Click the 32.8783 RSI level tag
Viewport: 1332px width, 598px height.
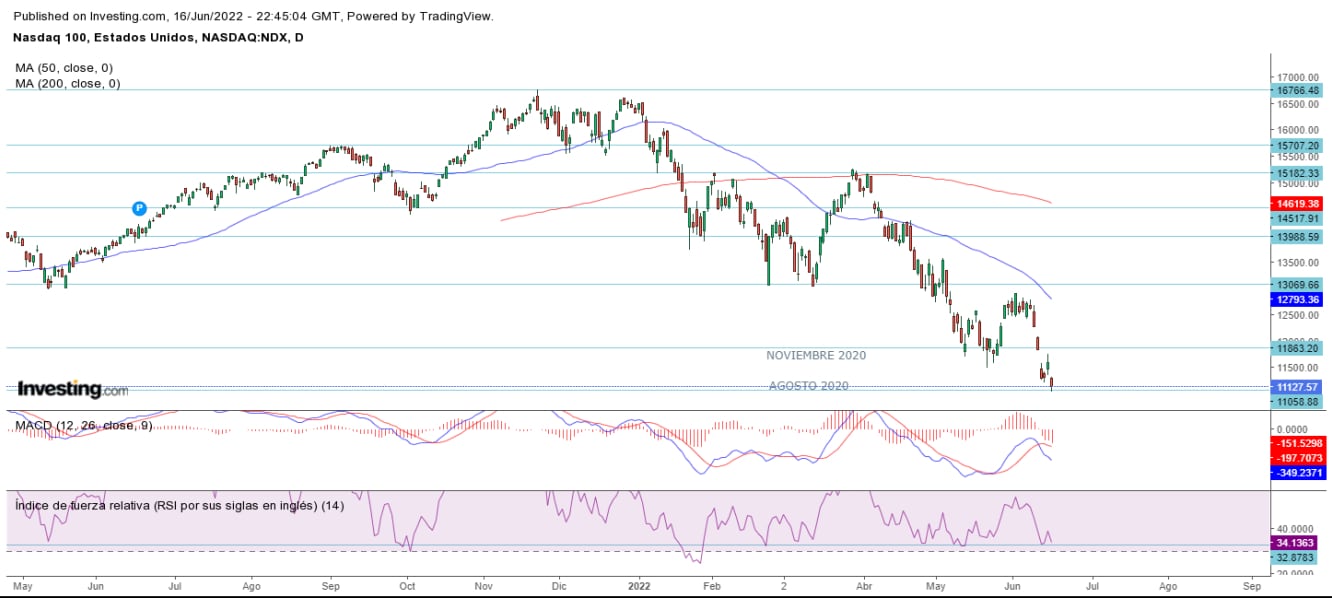click(x=1296, y=558)
